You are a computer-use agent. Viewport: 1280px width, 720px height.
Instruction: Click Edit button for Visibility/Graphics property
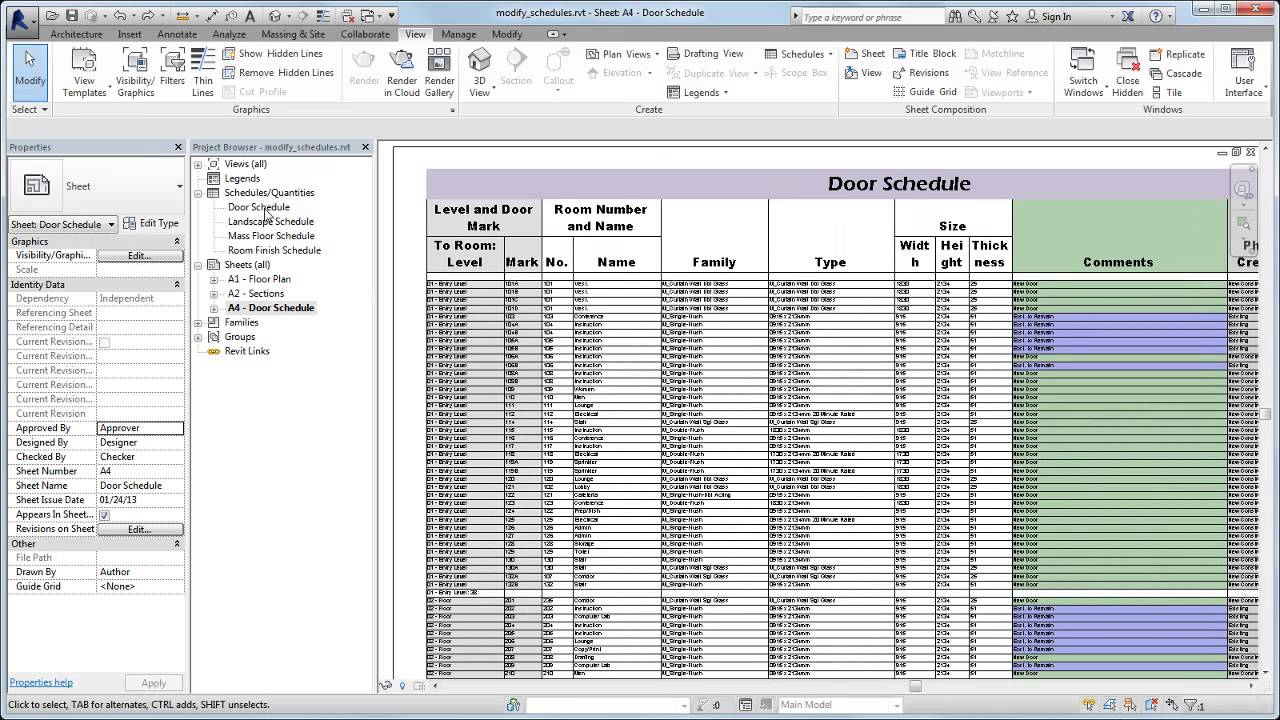(140, 256)
